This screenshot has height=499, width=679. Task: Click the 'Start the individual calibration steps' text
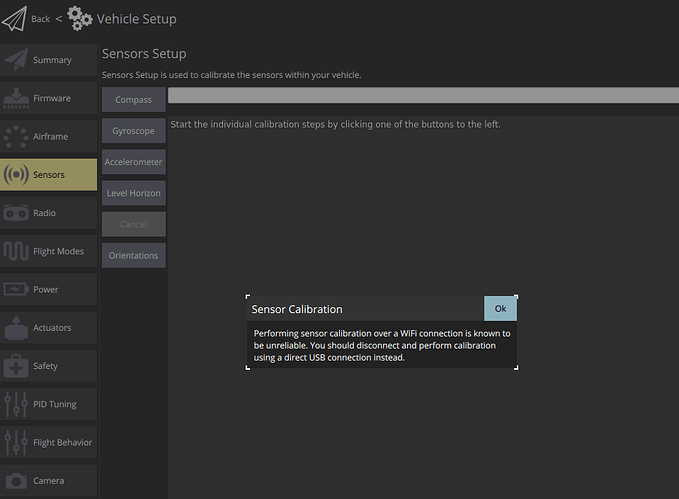pyautogui.click(x=336, y=124)
